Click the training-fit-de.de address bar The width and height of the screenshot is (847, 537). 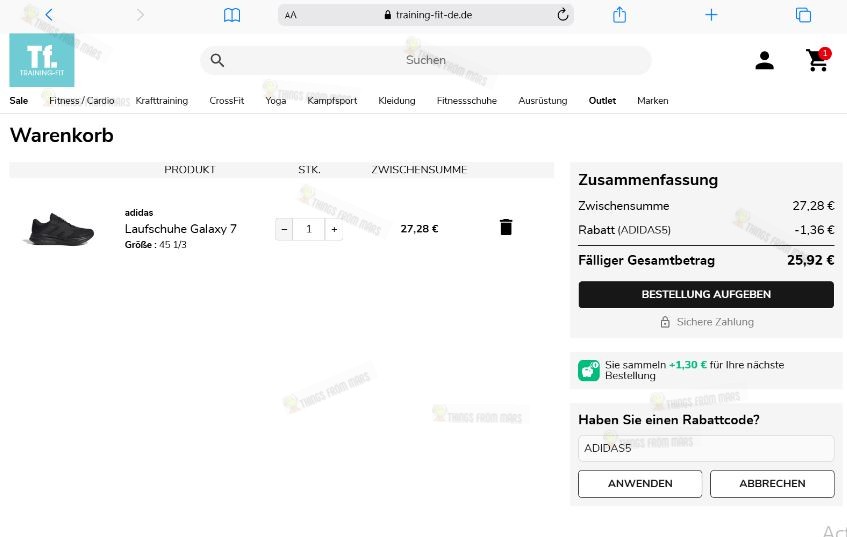[x=426, y=15]
